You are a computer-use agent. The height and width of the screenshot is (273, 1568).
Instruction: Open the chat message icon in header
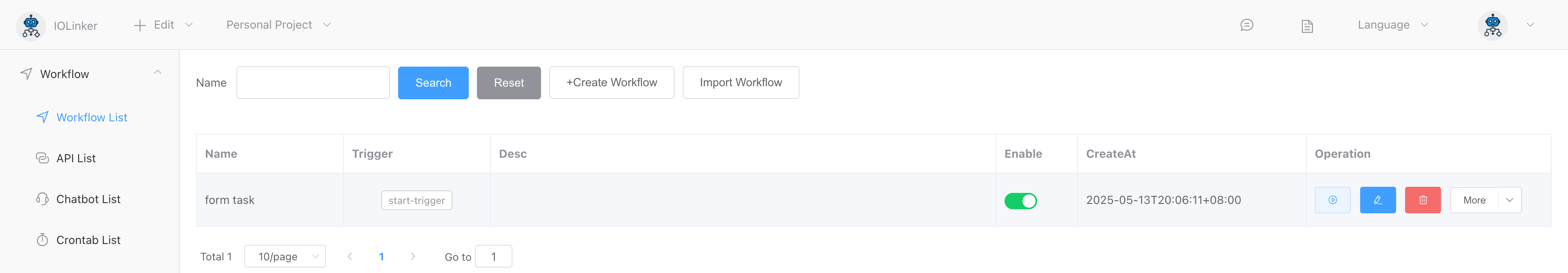click(x=1247, y=25)
